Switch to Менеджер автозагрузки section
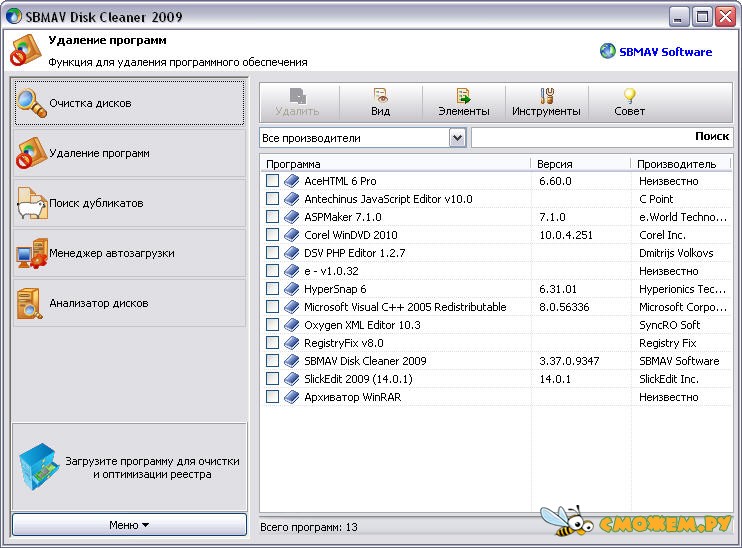 [129, 254]
